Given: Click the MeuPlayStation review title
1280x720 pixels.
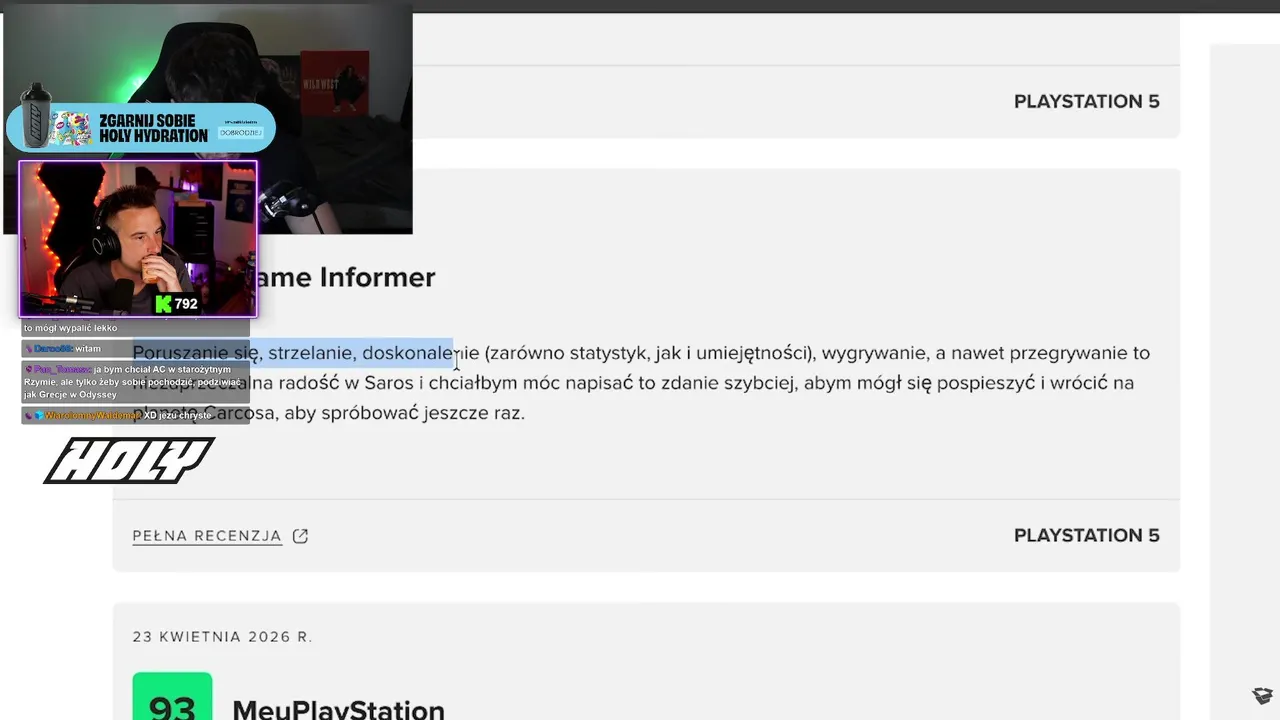Looking at the screenshot, I should tap(338, 710).
